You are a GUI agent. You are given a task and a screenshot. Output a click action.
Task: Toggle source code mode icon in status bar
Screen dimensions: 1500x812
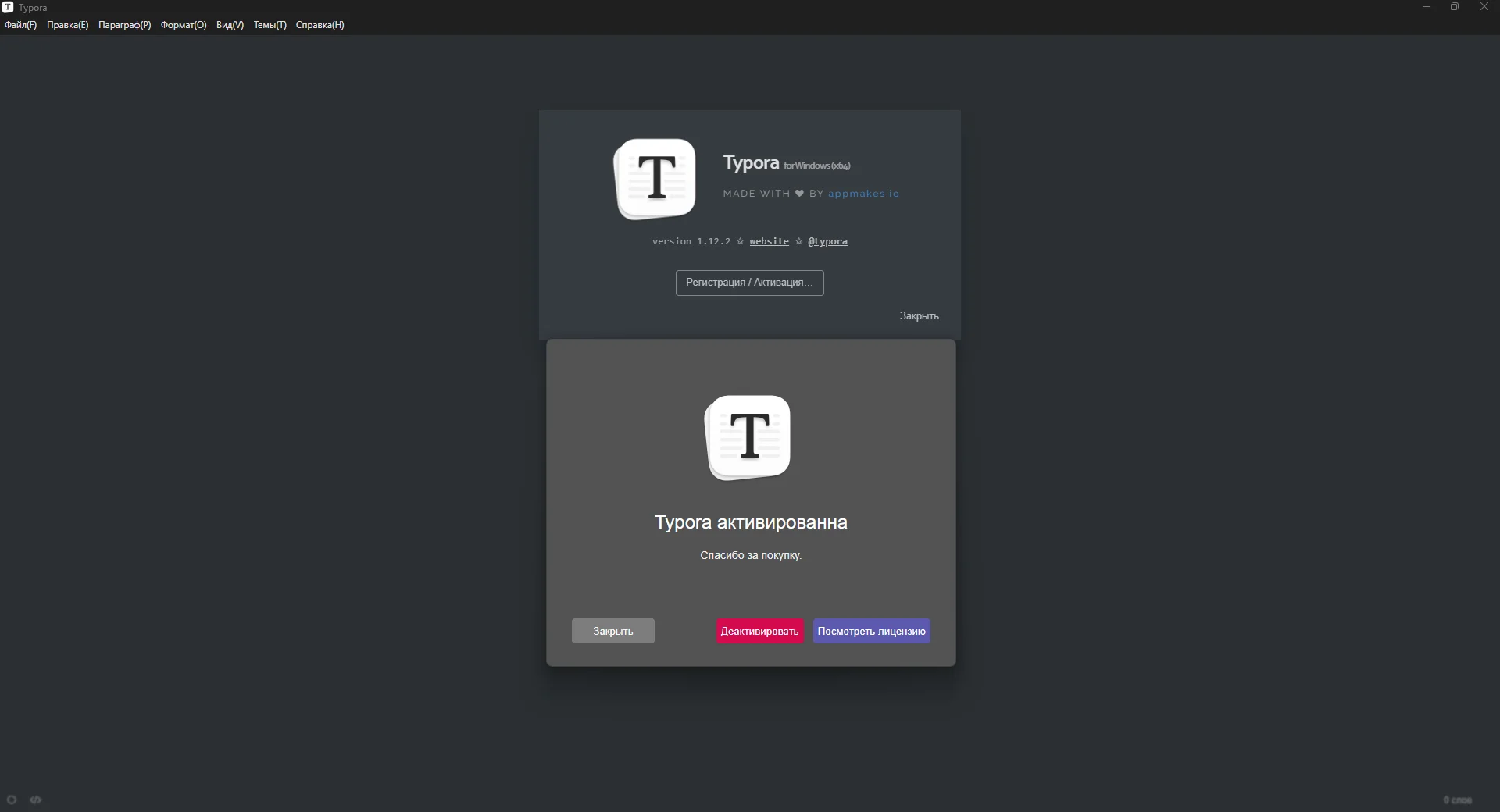(x=35, y=800)
